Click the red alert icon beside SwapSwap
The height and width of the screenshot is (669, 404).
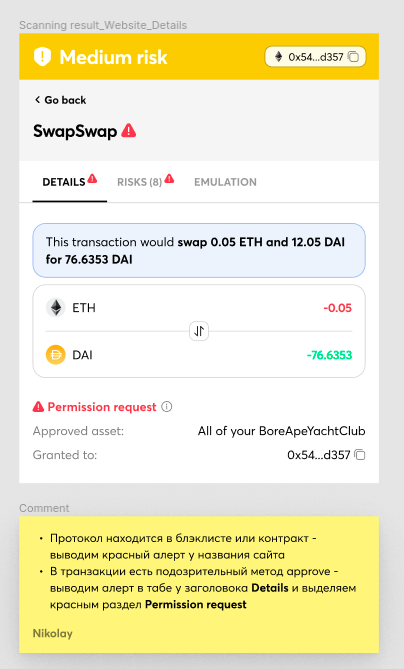(x=128, y=131)
